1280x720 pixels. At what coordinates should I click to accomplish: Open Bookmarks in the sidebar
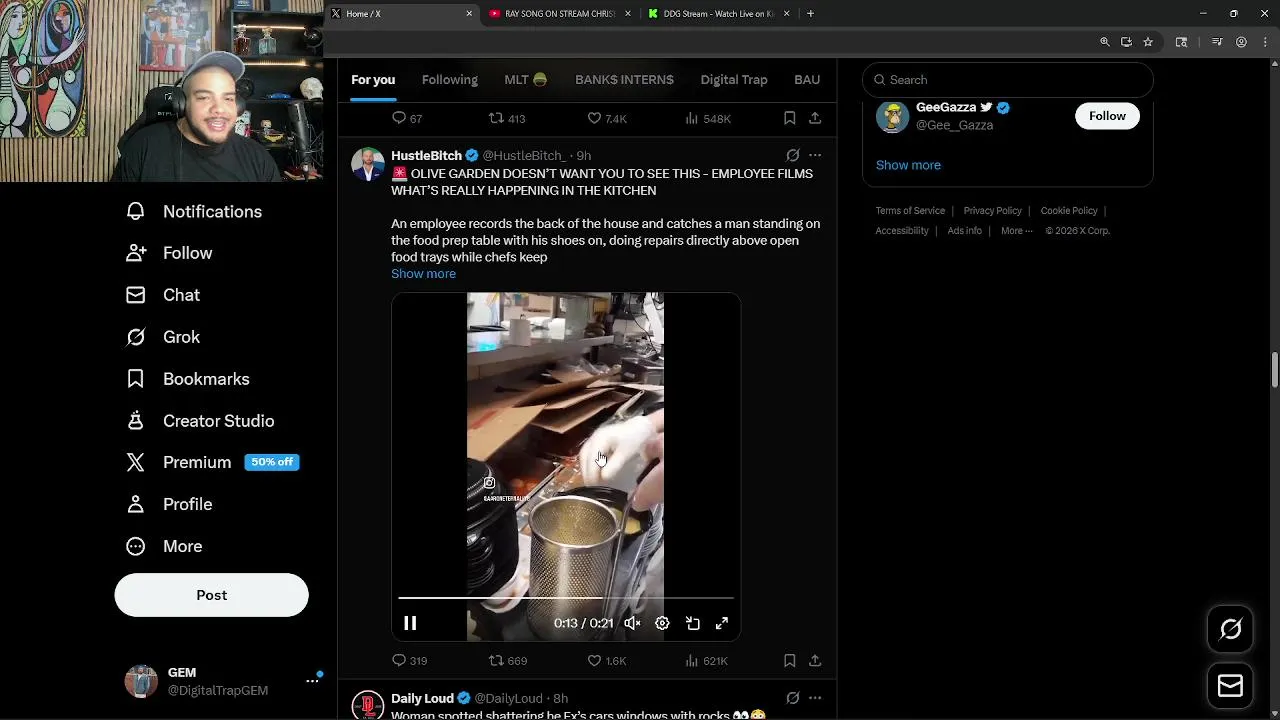click(x=188, y=379)
